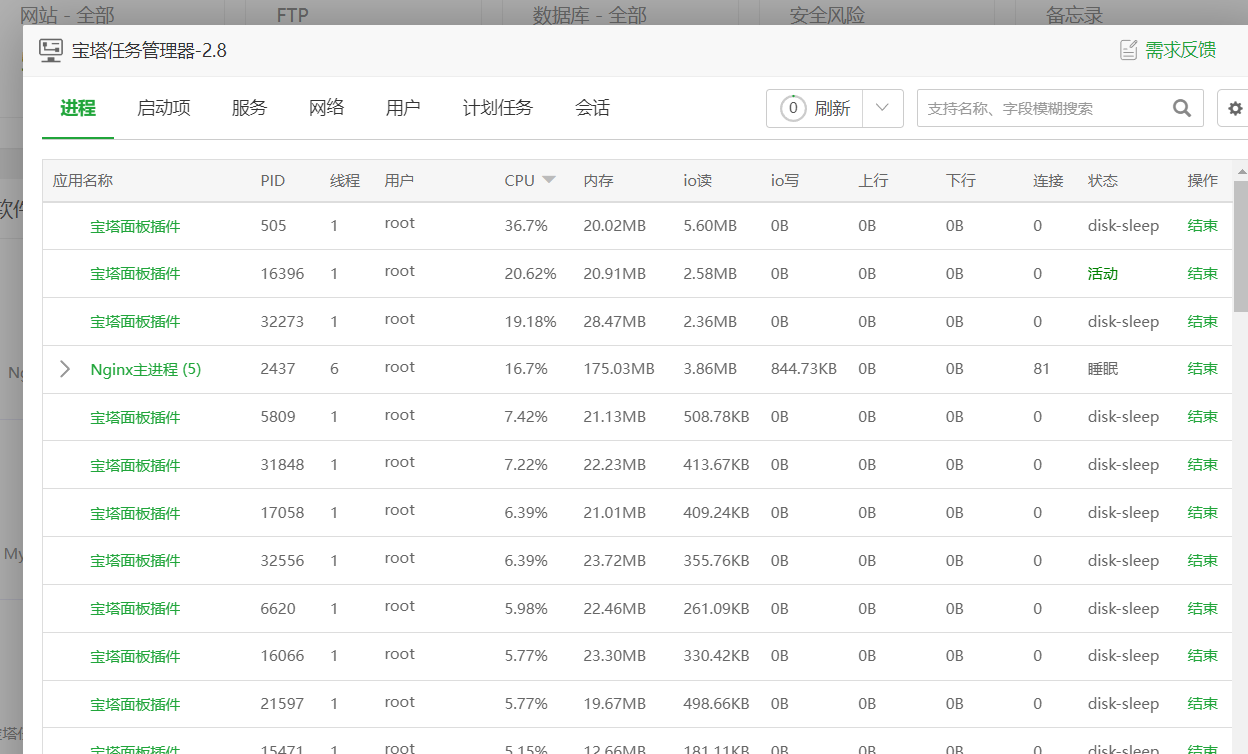Open the 会话 tab

[592, 108]
